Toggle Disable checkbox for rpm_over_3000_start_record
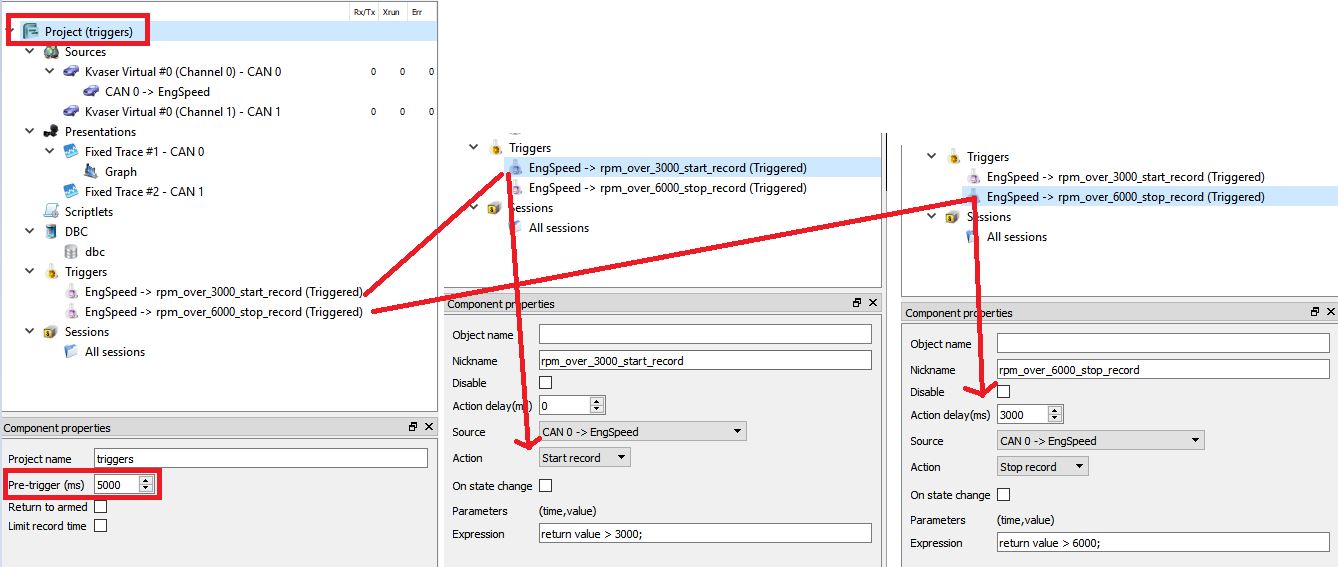Viewport: 1338px width, 567px height. tap(545, 383)
